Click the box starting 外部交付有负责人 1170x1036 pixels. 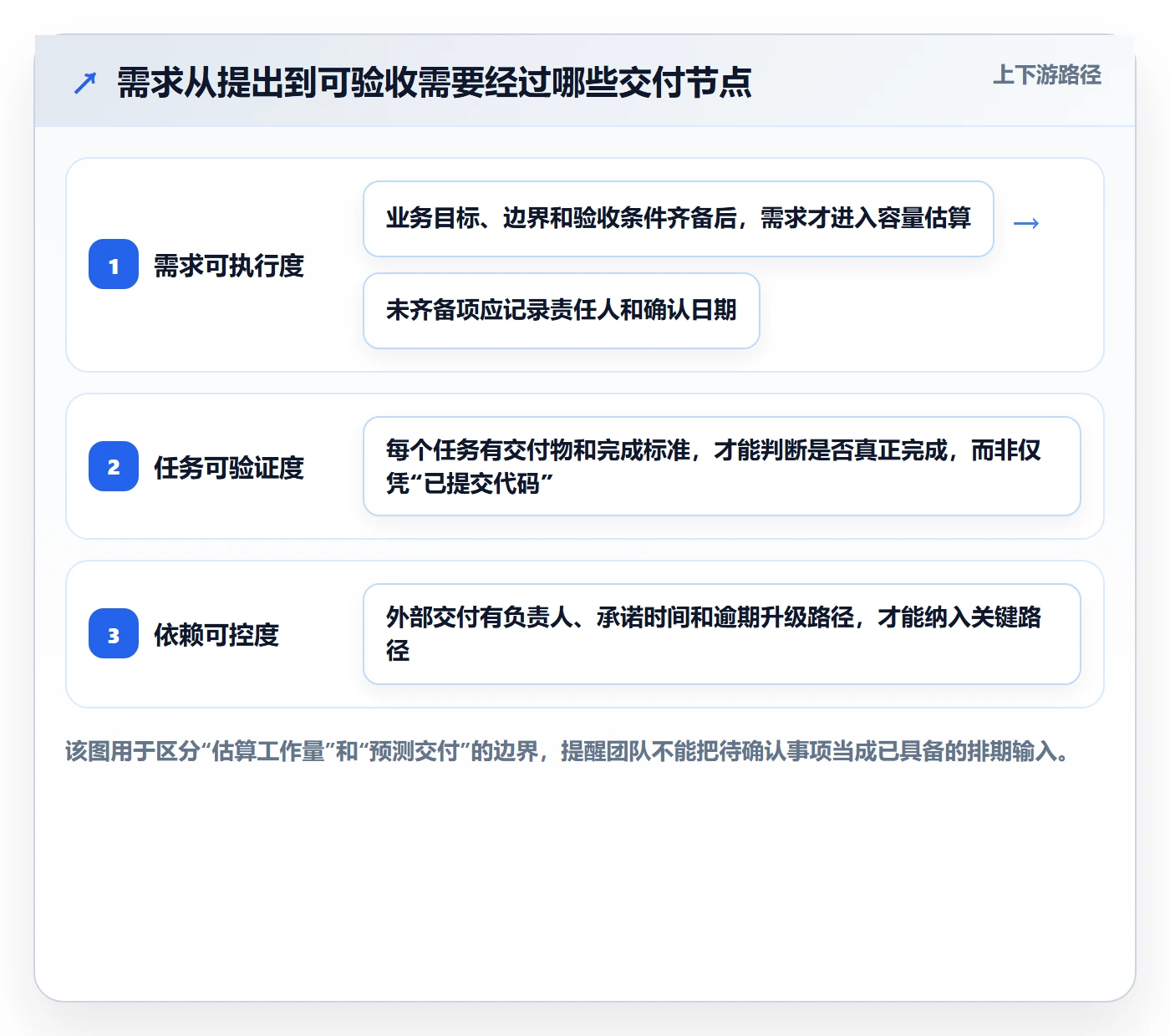(x=722, y=634)
